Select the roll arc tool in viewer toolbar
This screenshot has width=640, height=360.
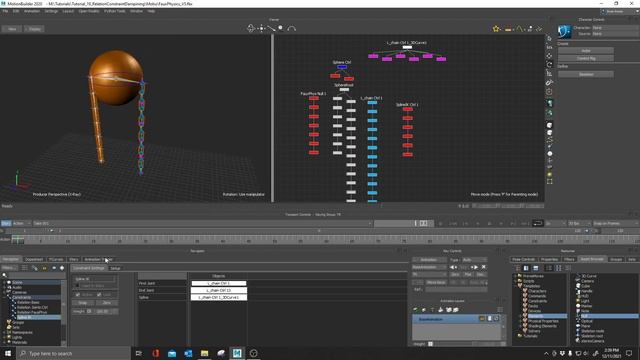tap(291, 29)
